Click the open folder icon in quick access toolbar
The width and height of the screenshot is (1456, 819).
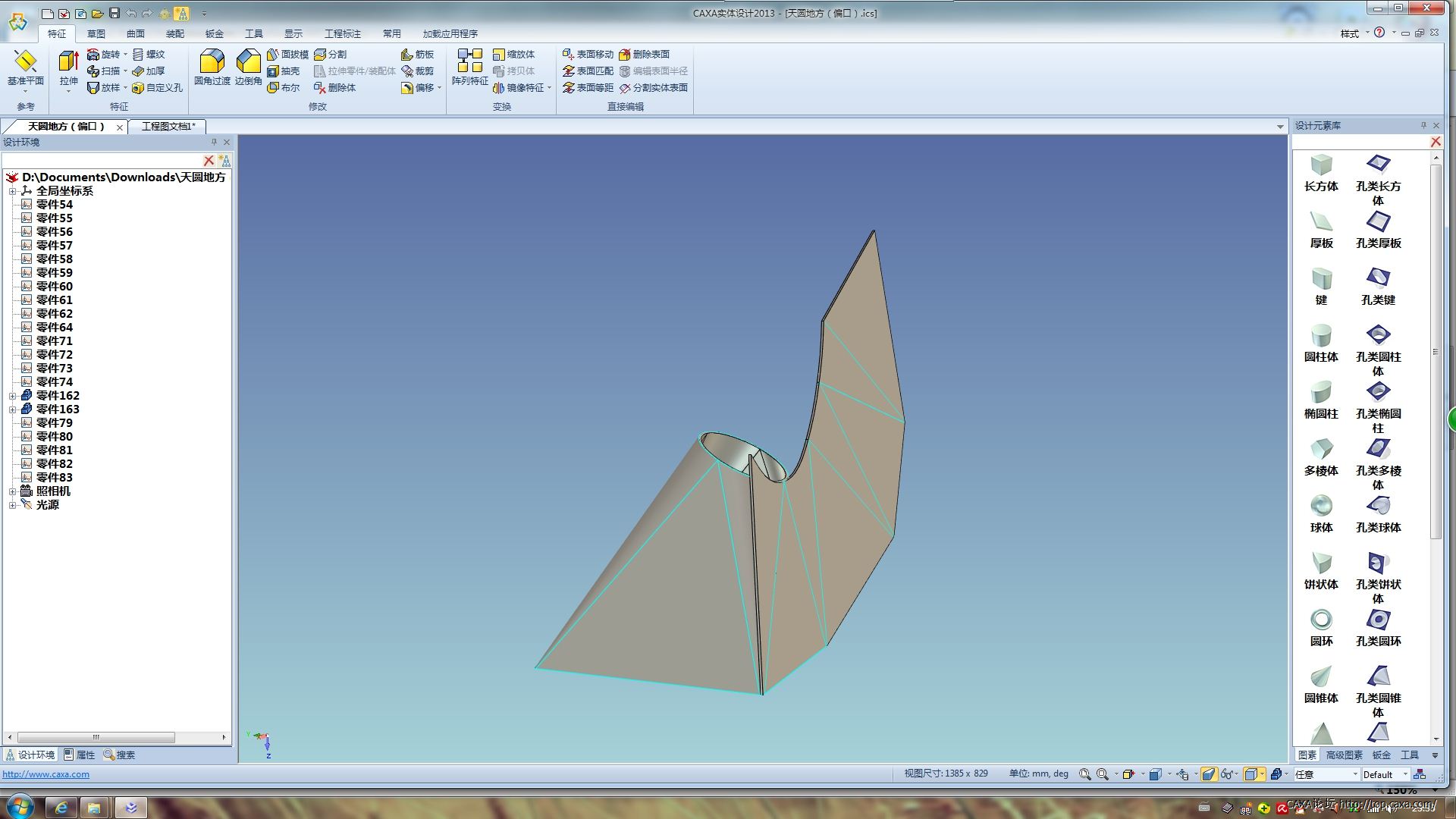pyautogui.click(x=97, y=13)
